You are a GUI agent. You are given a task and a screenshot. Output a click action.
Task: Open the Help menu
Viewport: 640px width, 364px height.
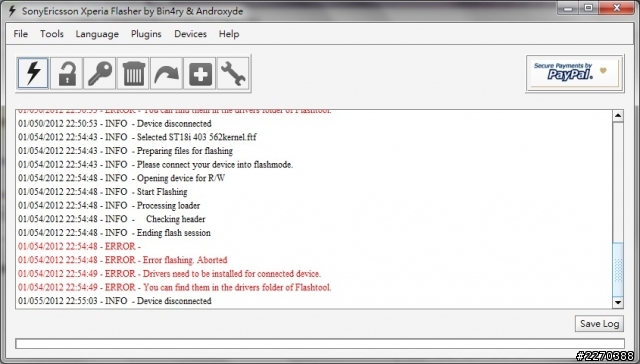(229, 34)
